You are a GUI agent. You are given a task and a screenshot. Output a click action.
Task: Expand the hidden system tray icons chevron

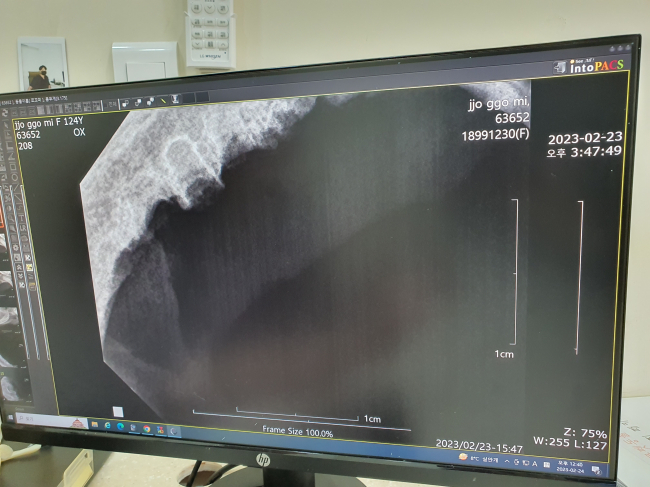(507, 461)
